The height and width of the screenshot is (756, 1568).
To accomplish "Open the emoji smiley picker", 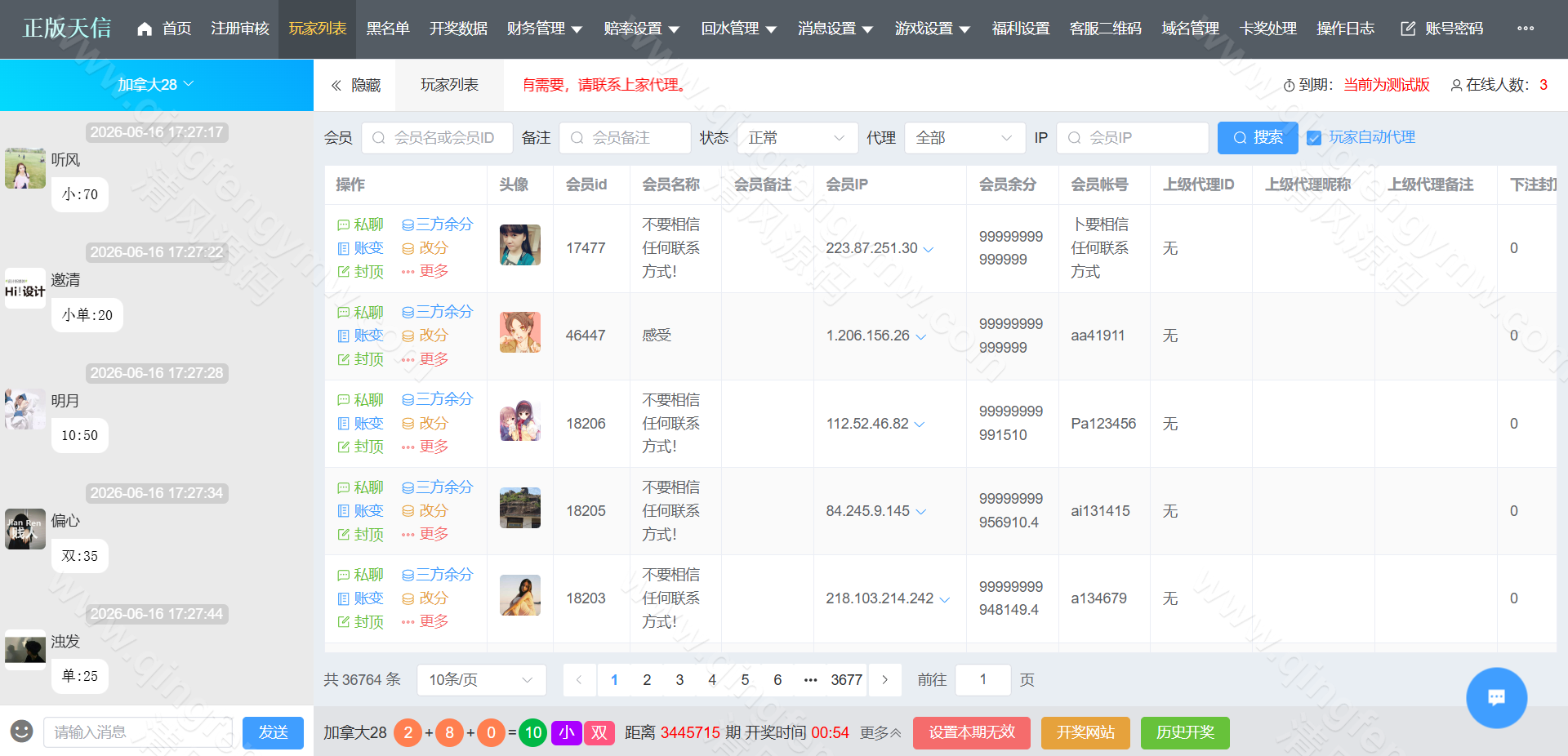I will tap(21, 731).
